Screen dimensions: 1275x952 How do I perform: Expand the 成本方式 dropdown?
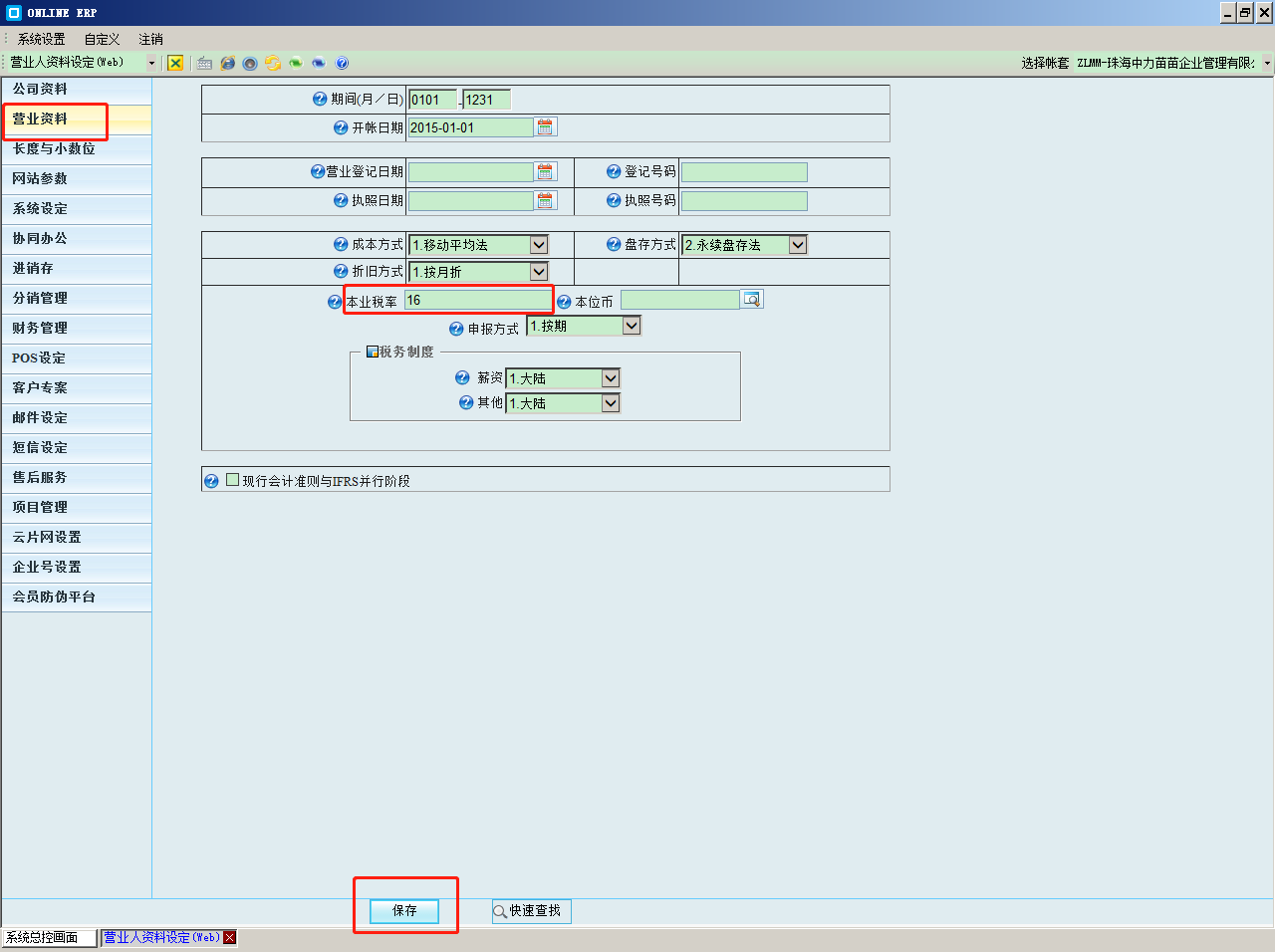539,245
